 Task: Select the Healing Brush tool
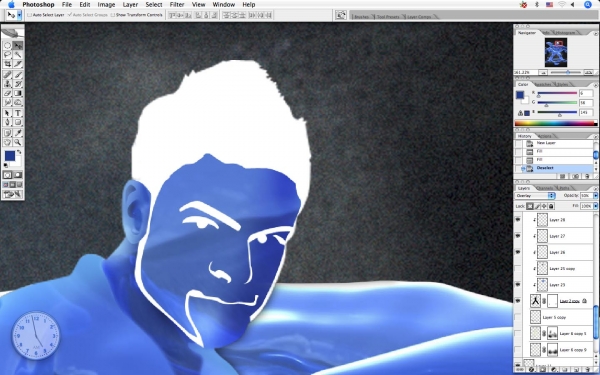(x=7, y=75)
